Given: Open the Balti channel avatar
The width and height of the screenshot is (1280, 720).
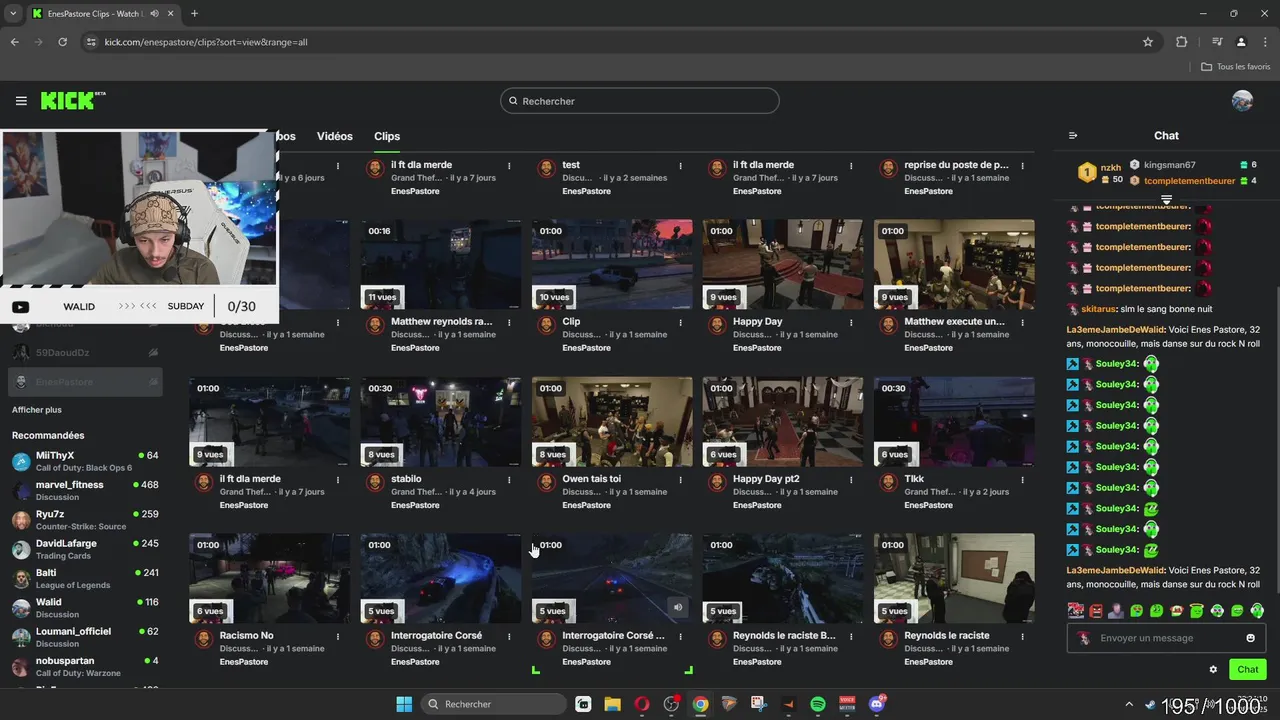Looking at the screenshot, I should coord(21,579).
